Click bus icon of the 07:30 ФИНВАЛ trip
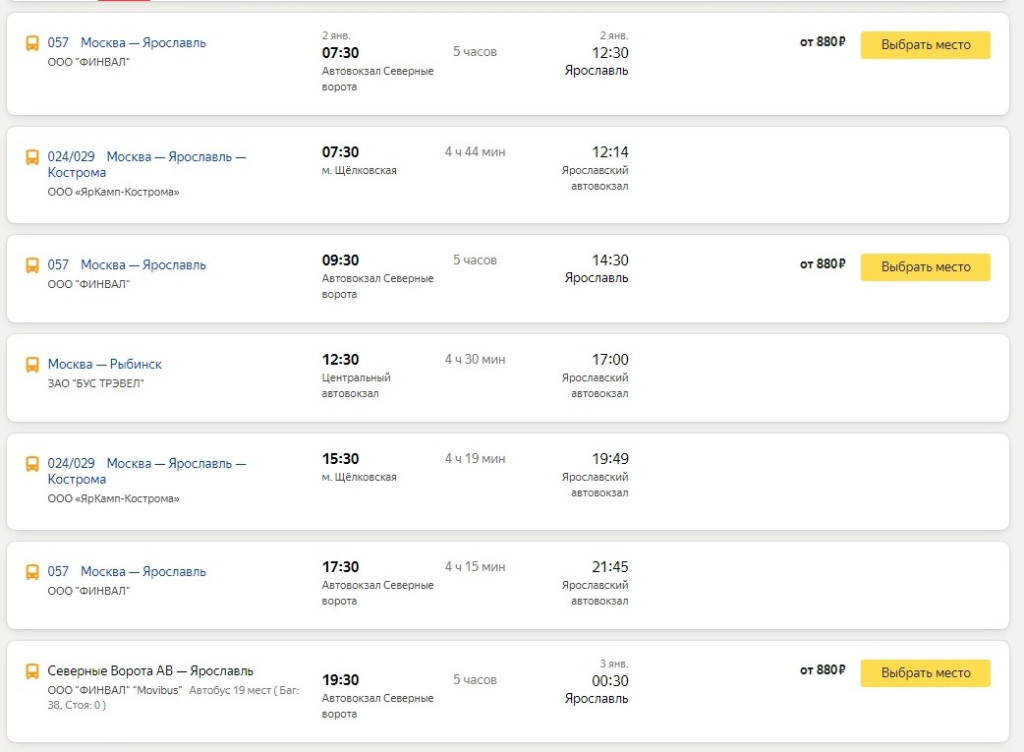This screenshot has height=752, width=1024. point(32,44)
